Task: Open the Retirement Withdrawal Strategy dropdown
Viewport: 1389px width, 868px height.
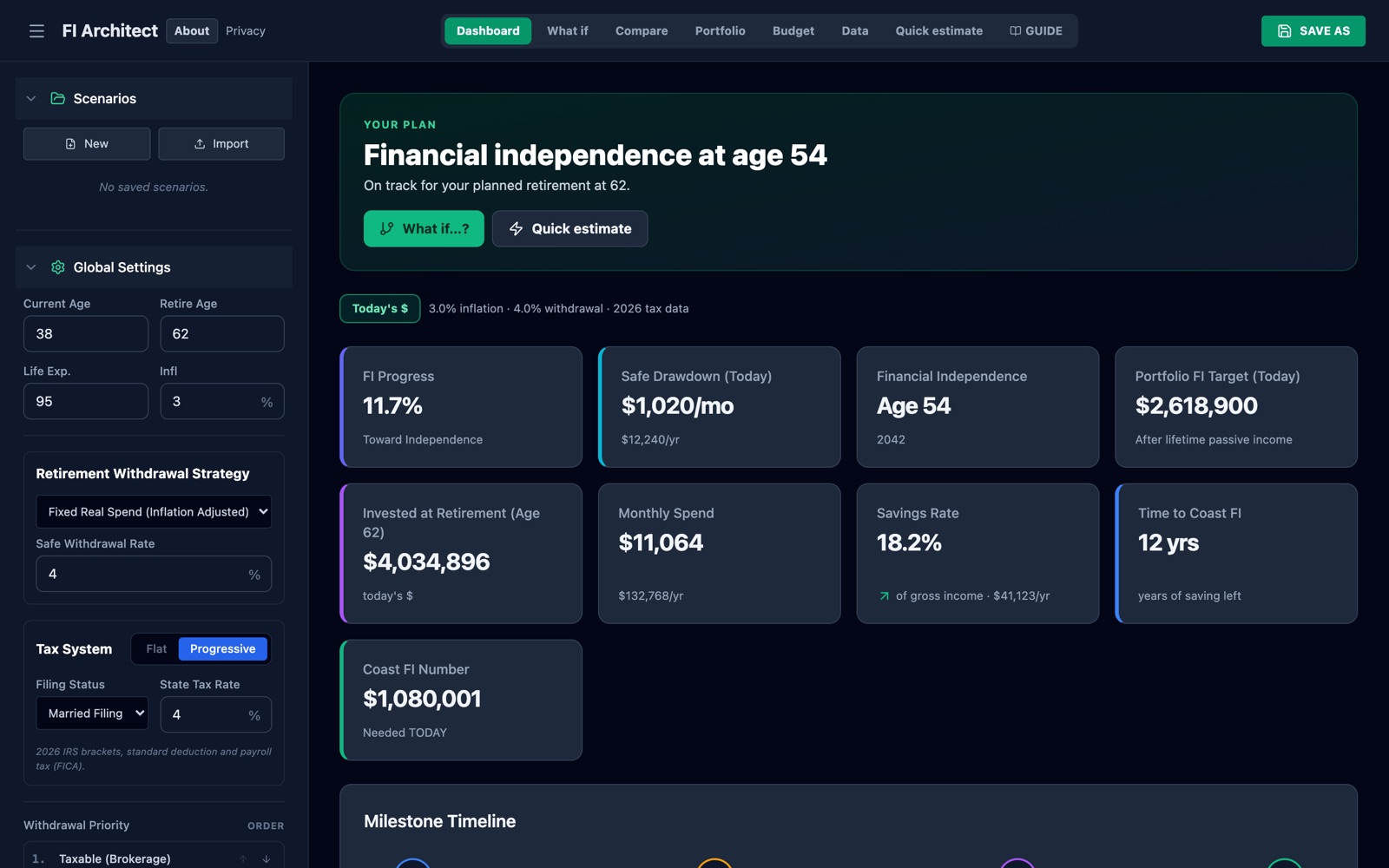Action: point(154,512)
